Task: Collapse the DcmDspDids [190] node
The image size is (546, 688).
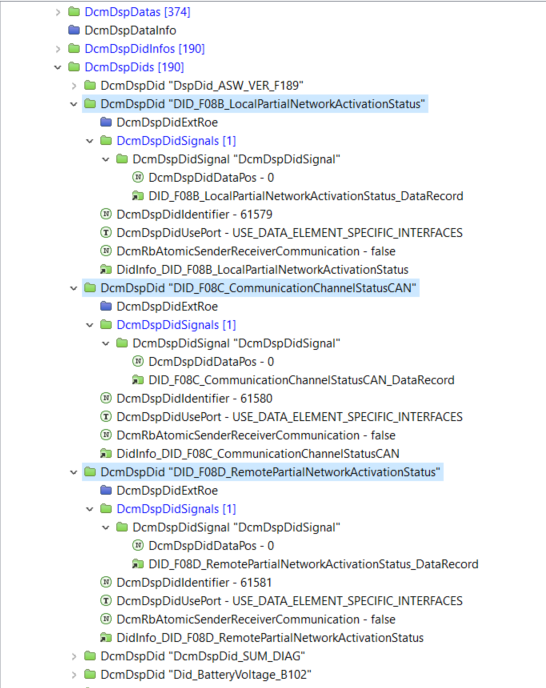Action: (x=58, y=67)
